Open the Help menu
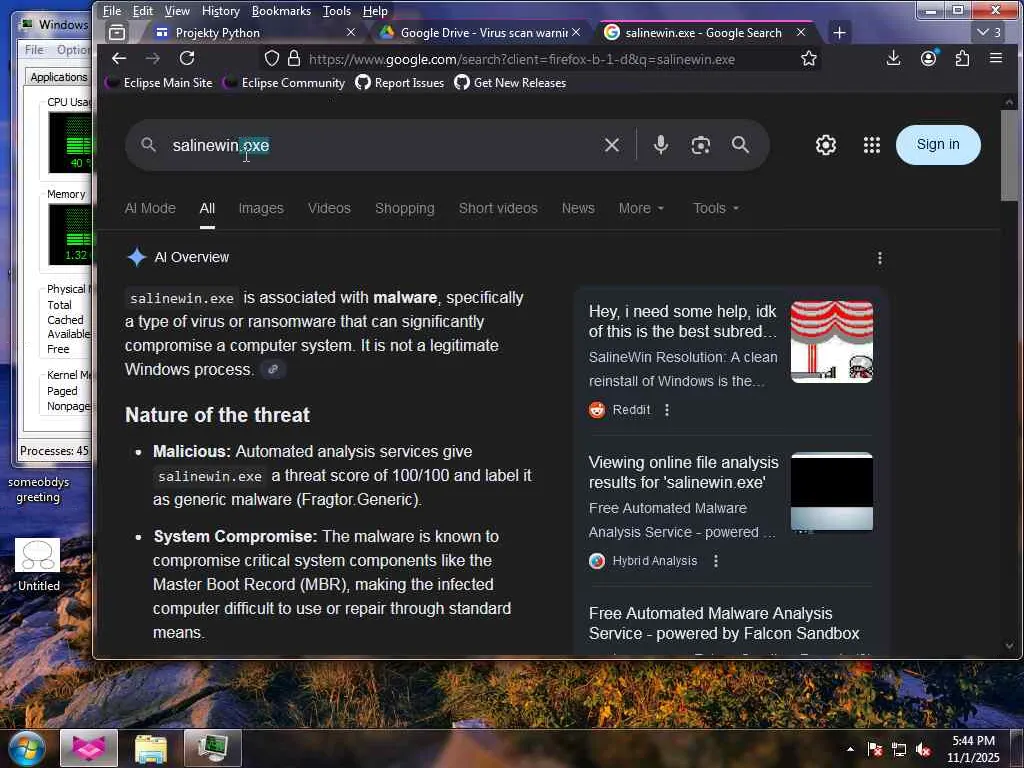The image size is (1024, 768). point(376,10)
